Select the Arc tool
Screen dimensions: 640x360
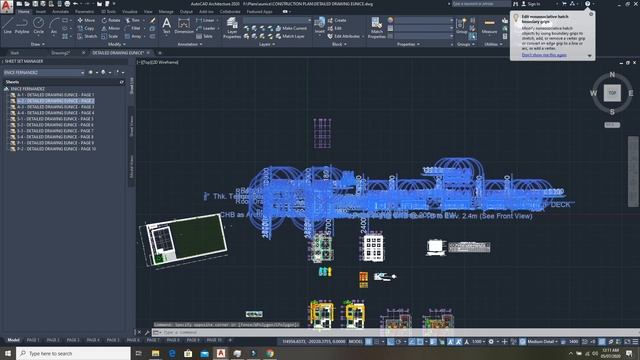click(x=53, y=25)
